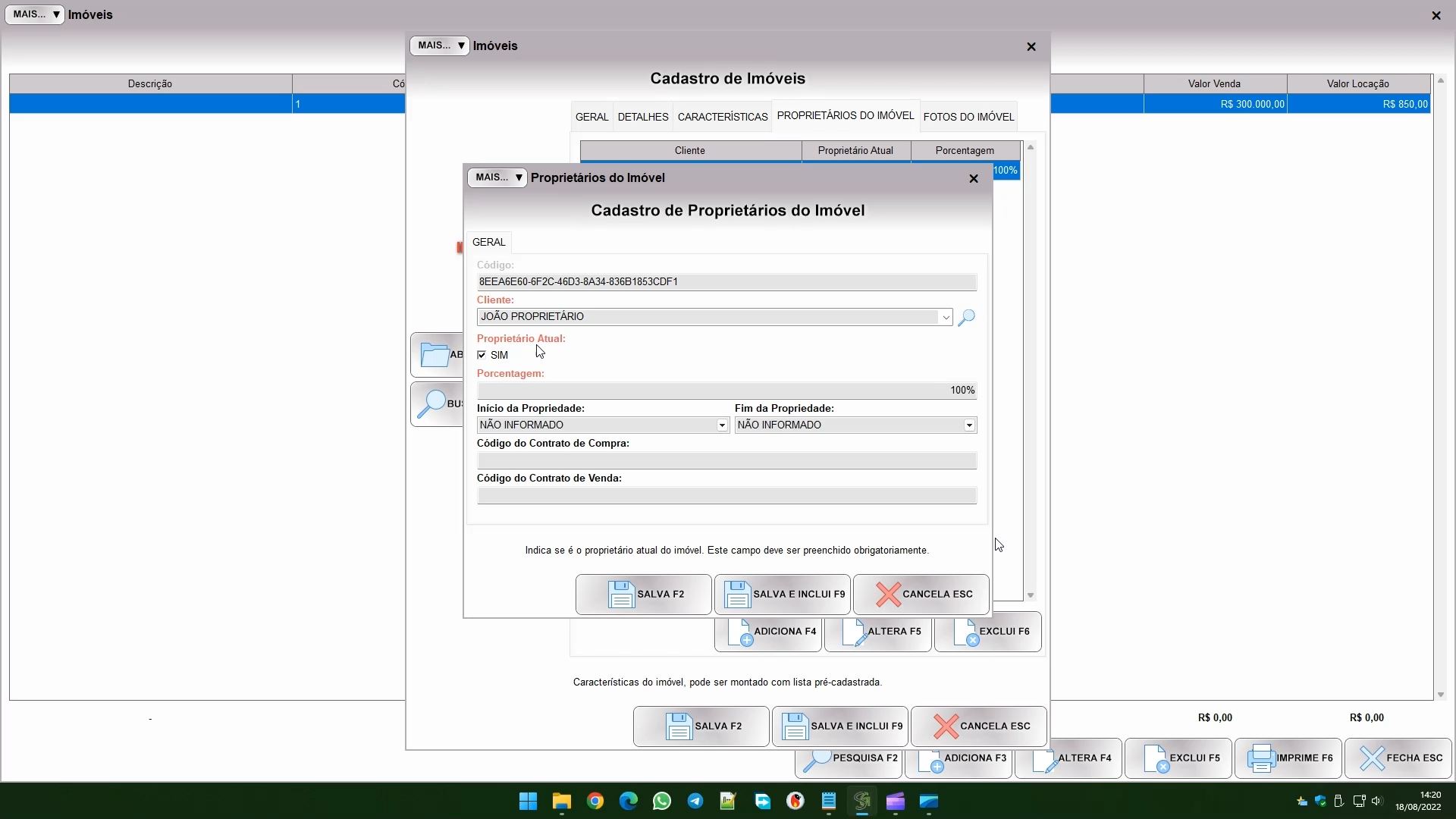
Task: Click the Código do Contrato de Compra field
Action: click(726, 461)
